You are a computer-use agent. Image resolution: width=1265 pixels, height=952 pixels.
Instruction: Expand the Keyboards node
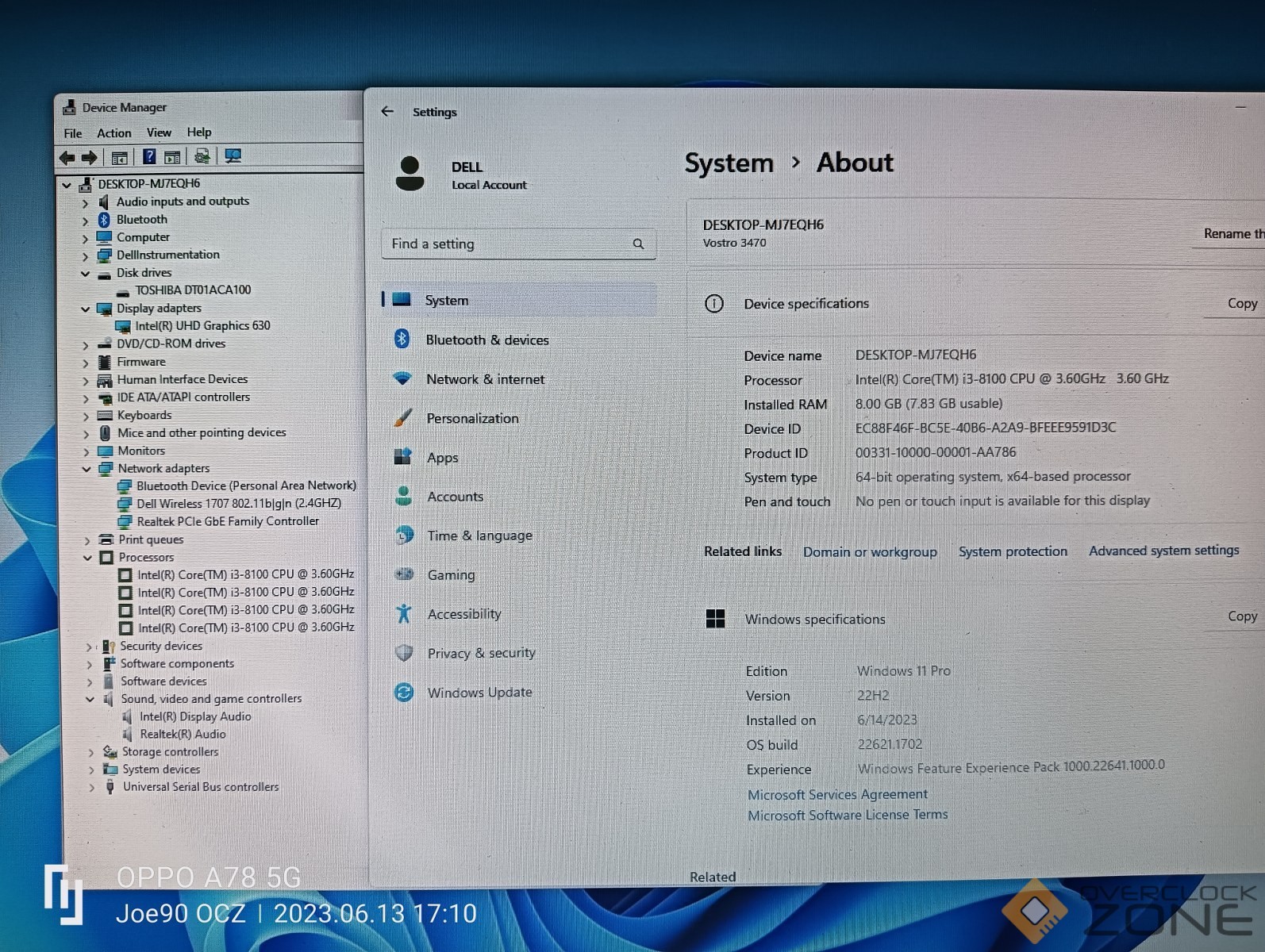[86, 416]
